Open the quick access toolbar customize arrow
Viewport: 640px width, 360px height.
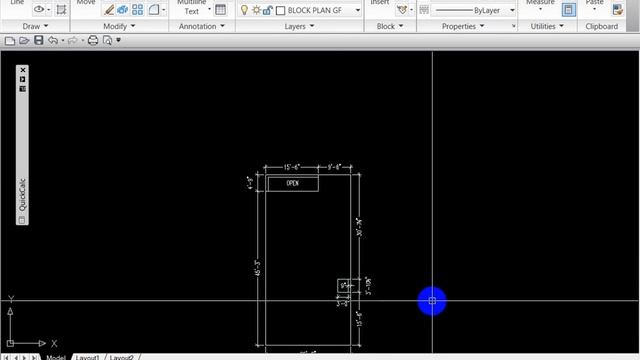point(118,40)
